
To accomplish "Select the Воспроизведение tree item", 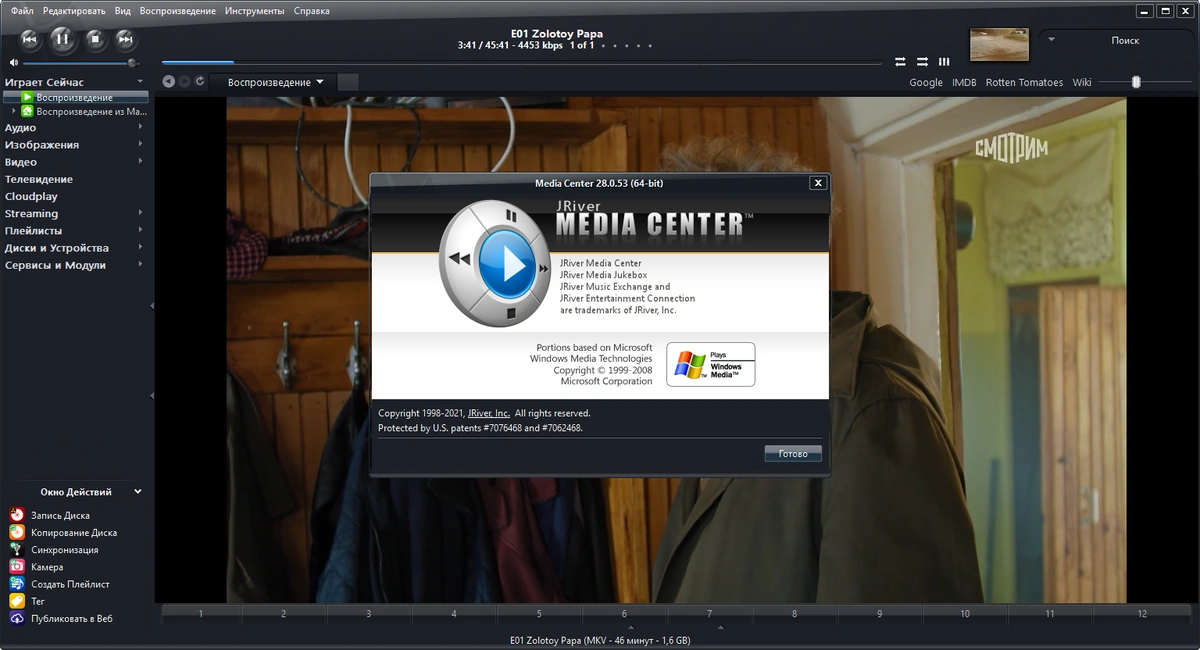I will [75, 98].
